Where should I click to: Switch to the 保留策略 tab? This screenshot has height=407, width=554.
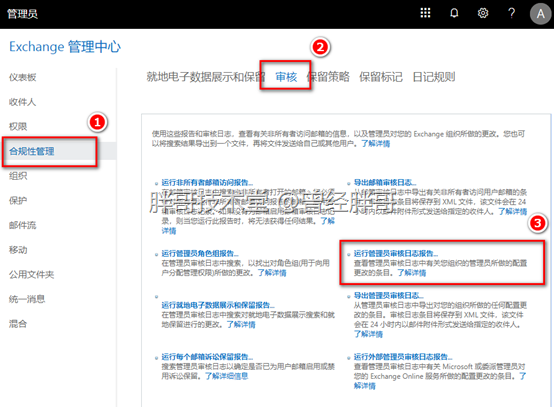[328, 77]
